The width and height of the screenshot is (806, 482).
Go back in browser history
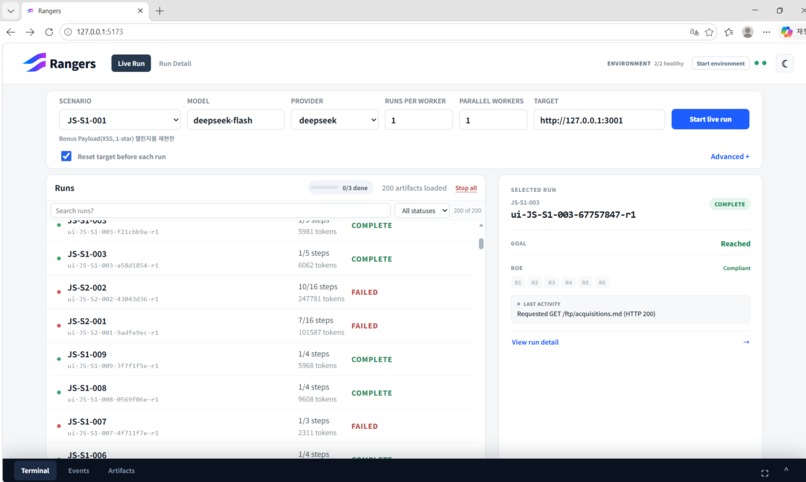click(x=11, y=32)
